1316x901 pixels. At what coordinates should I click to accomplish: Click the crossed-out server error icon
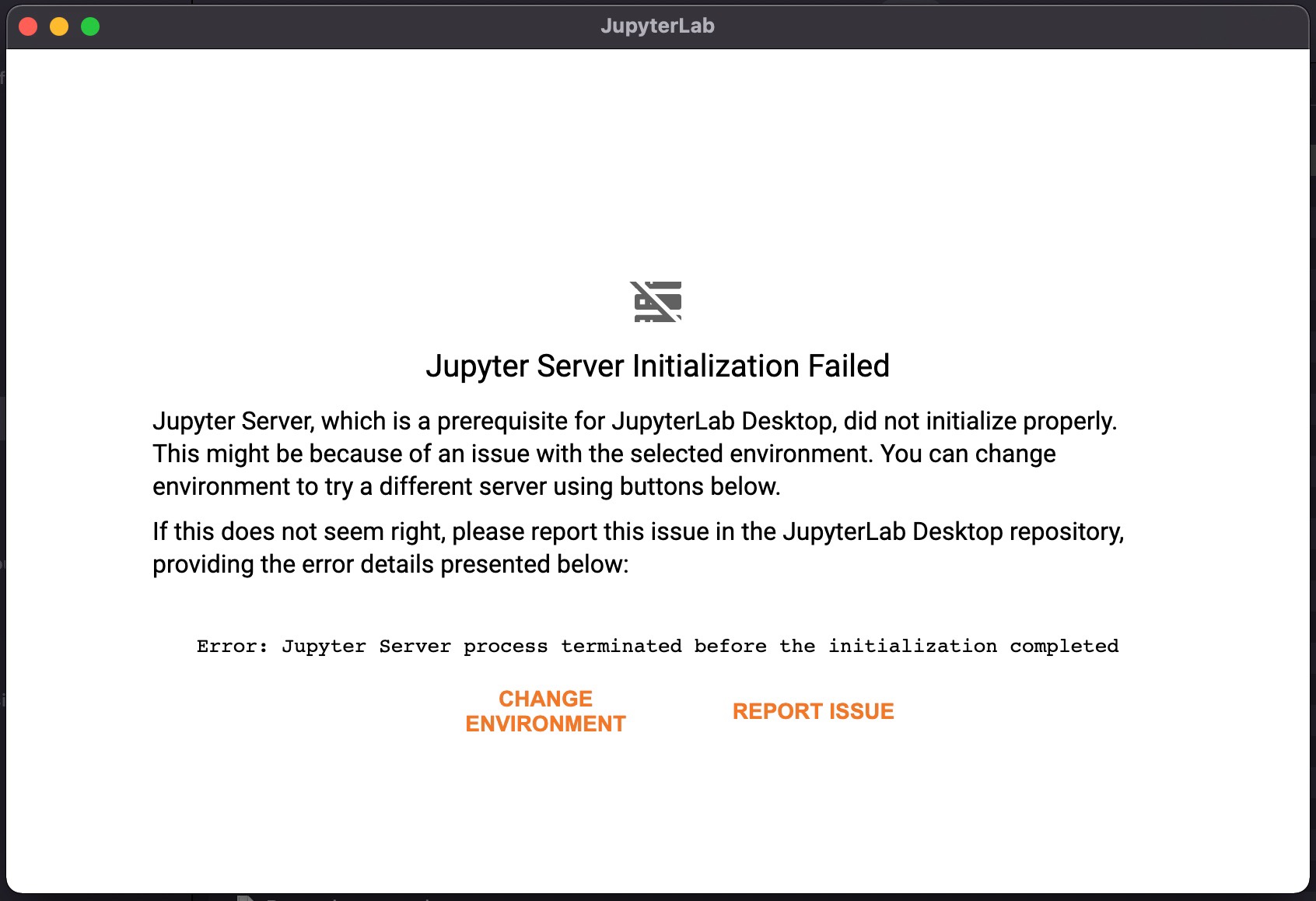point(657,302)
